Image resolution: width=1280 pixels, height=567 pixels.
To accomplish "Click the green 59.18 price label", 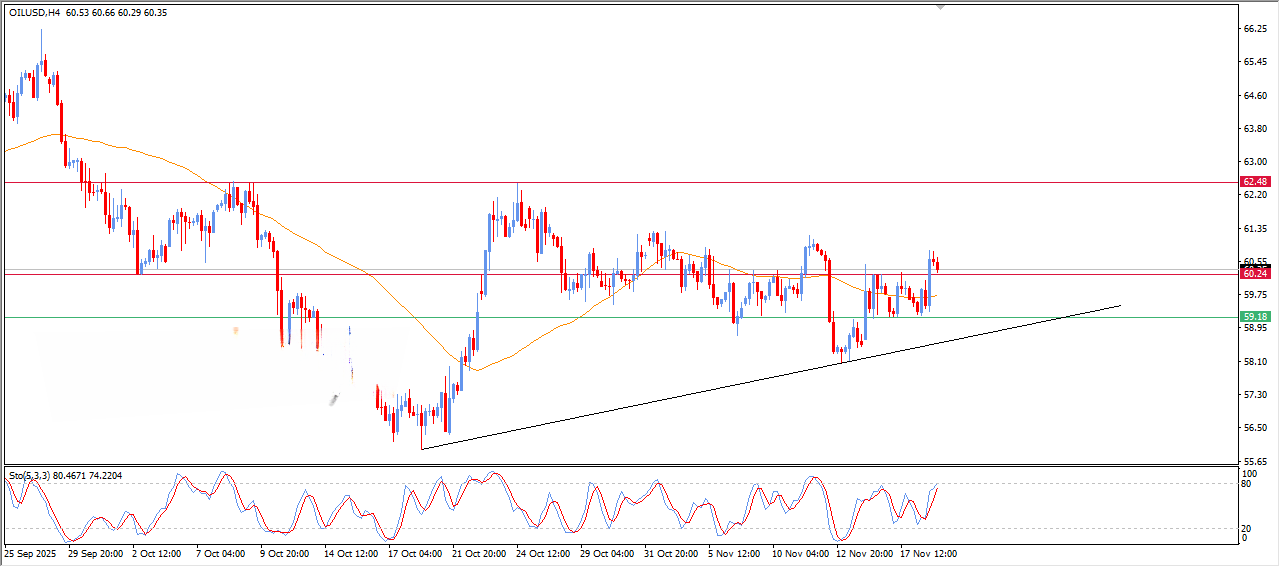I will 1255,317.
